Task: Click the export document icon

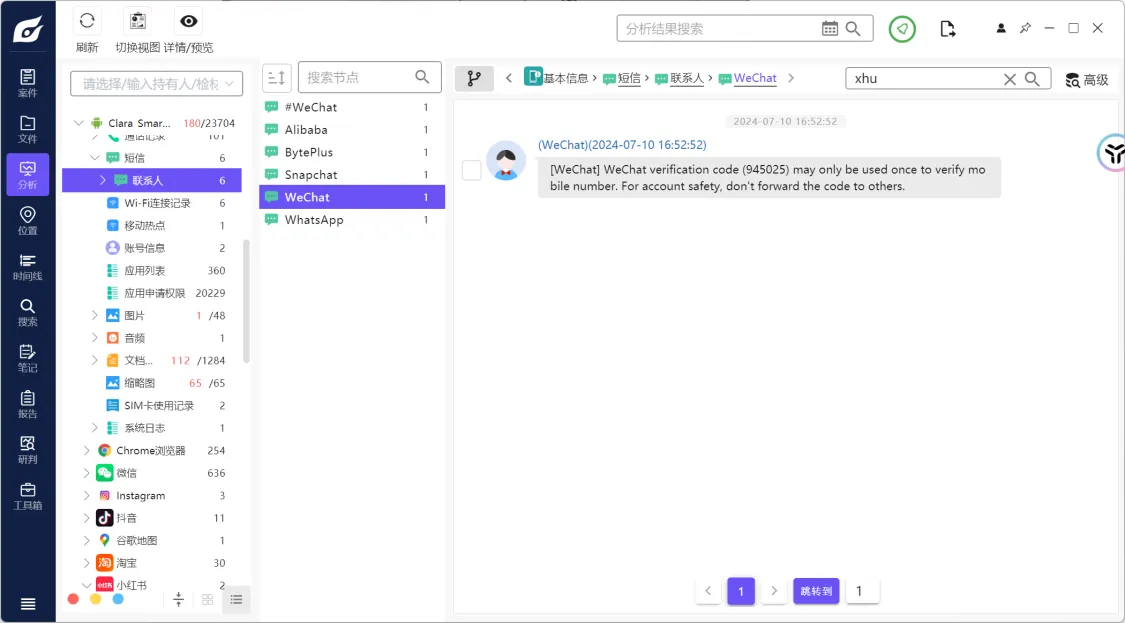Action: 947,29
